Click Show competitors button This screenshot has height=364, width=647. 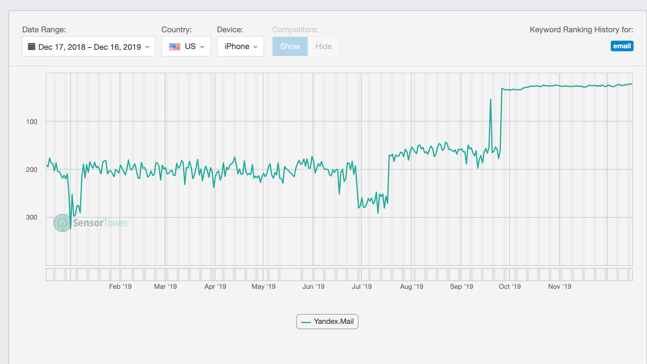290,47
